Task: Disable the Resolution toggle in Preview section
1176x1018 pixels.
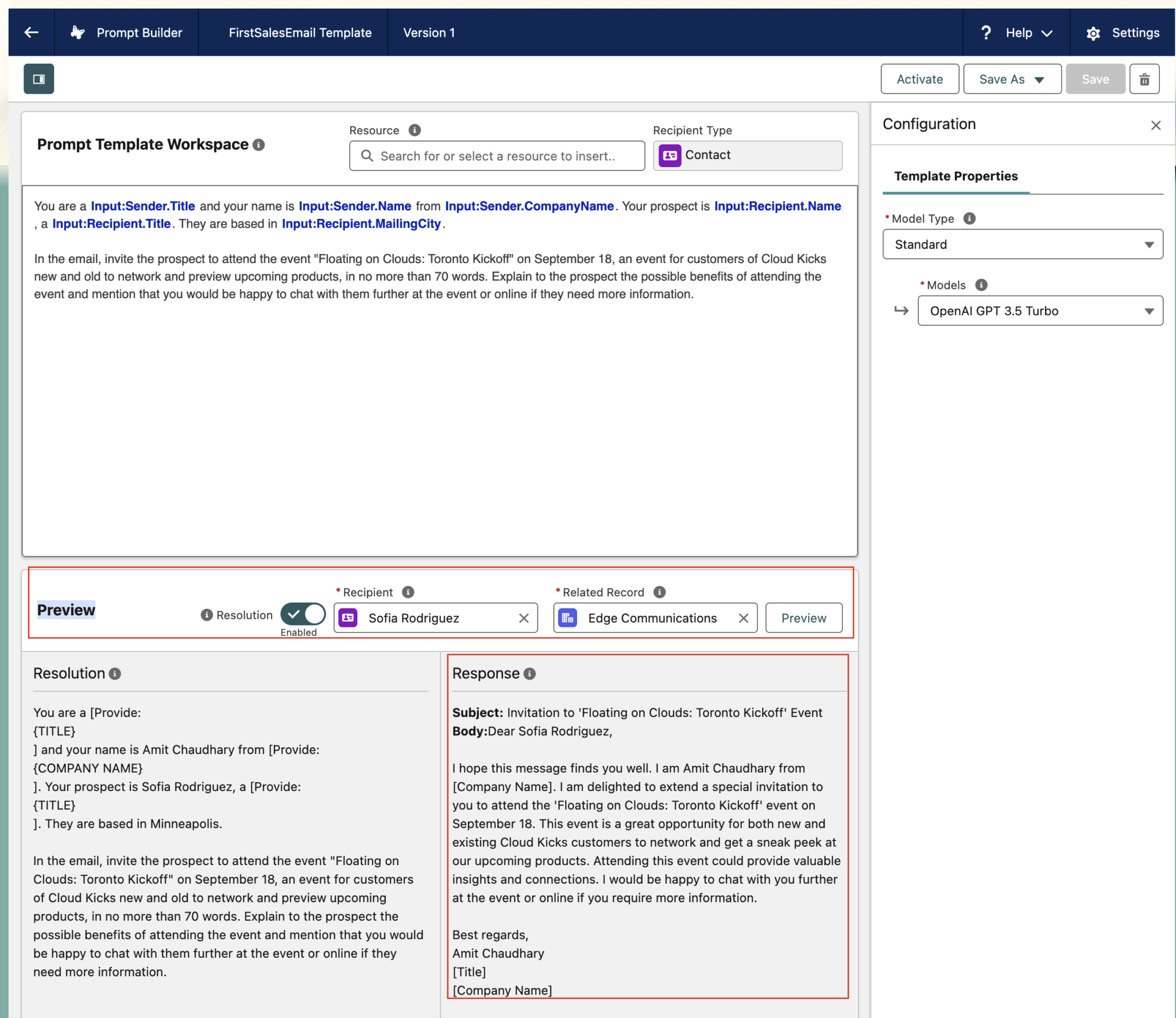Action: 303,615
